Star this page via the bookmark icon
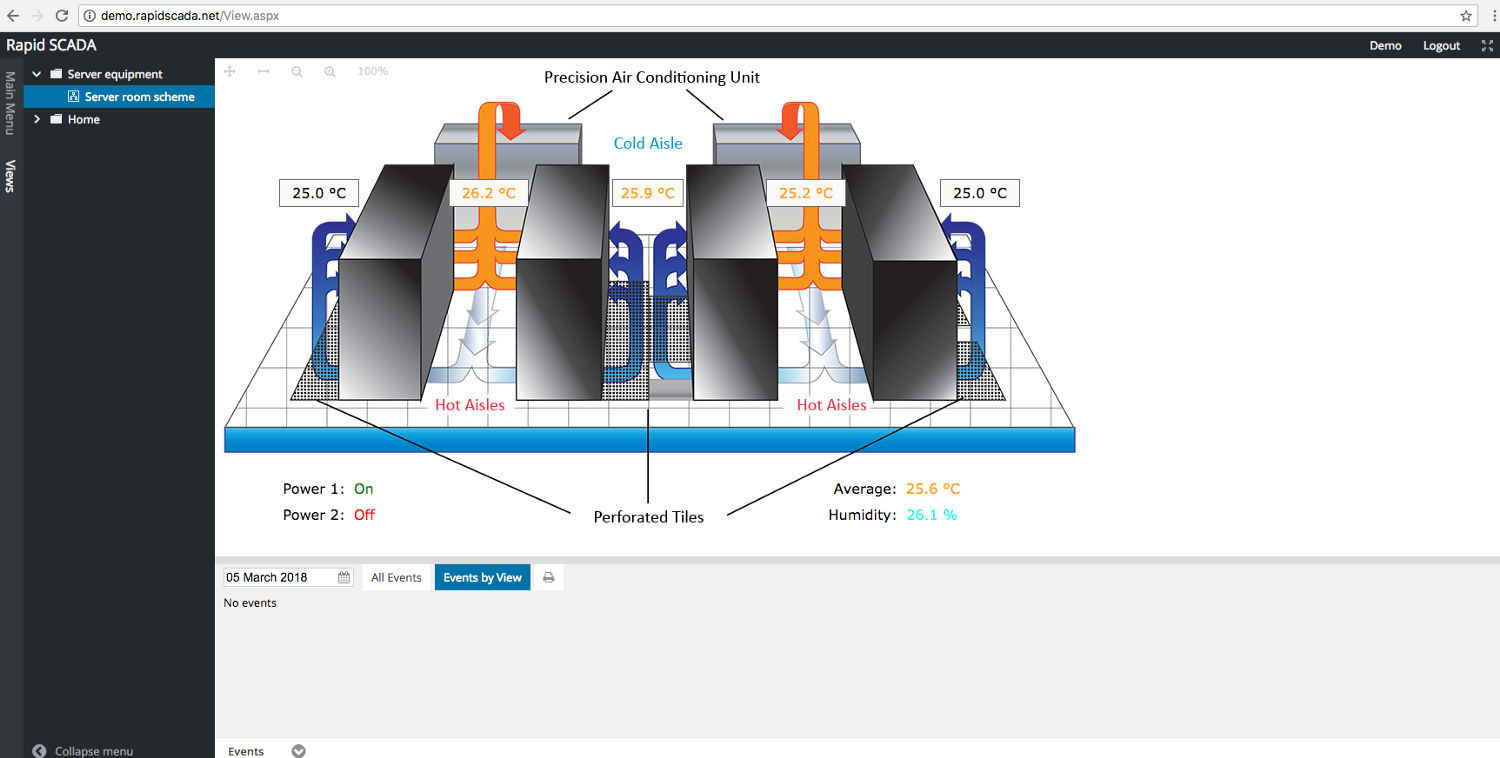This screenshot has height=758, width=1500. coord(1467,15)
